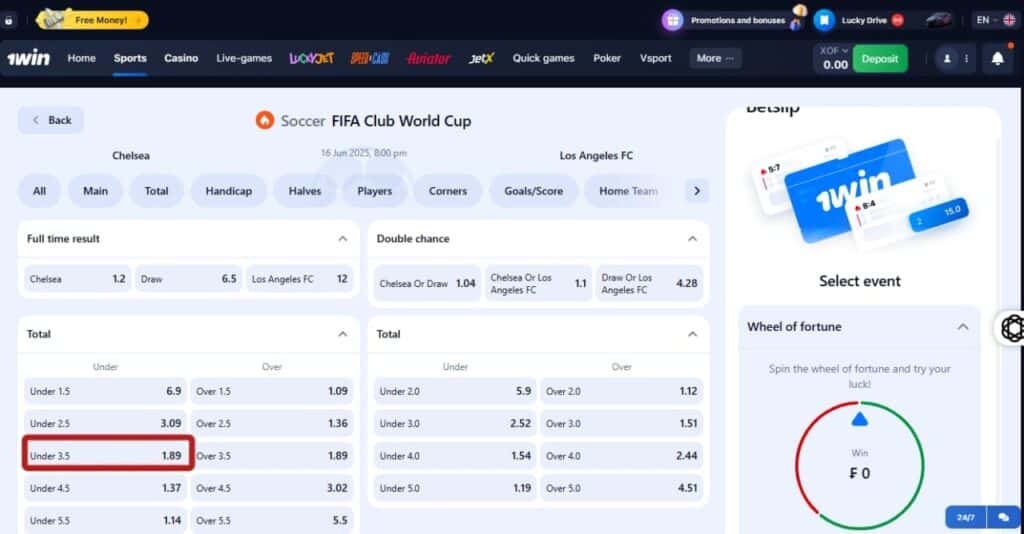Open the Sports menu item
This screenshot has width=1024, height=534.
(130, 58)
